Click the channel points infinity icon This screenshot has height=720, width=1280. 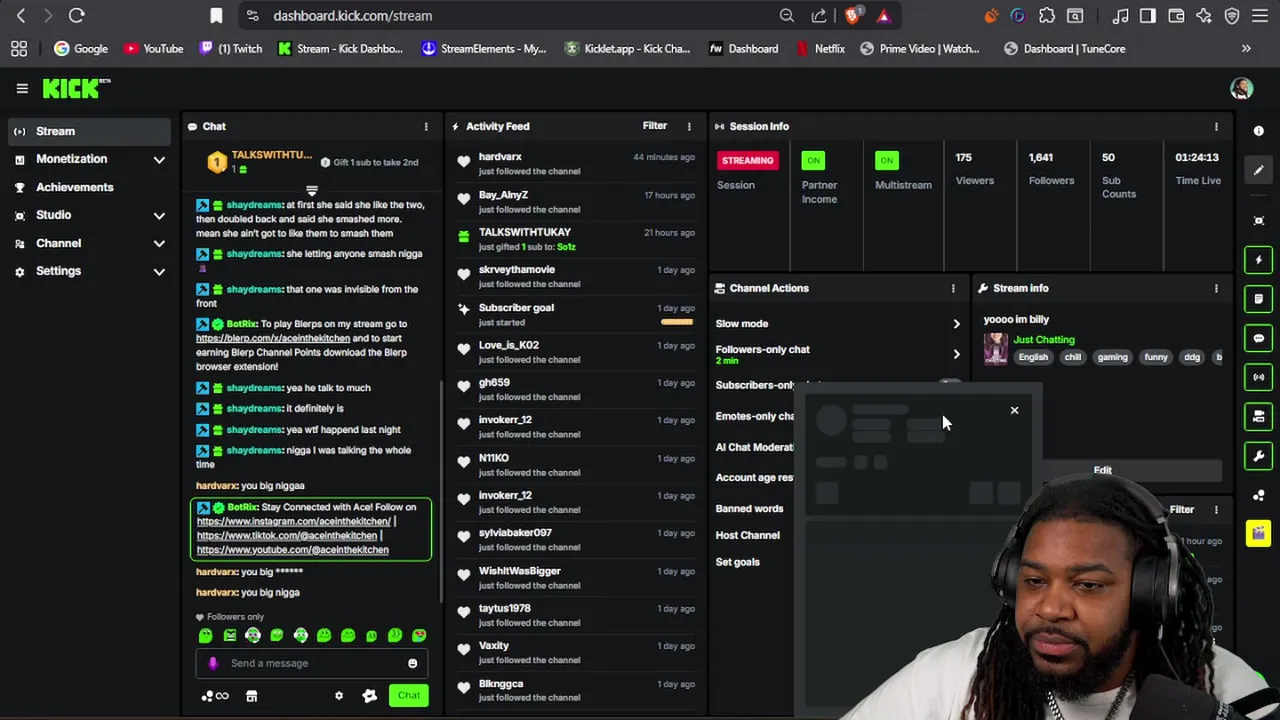pos(215,696)
